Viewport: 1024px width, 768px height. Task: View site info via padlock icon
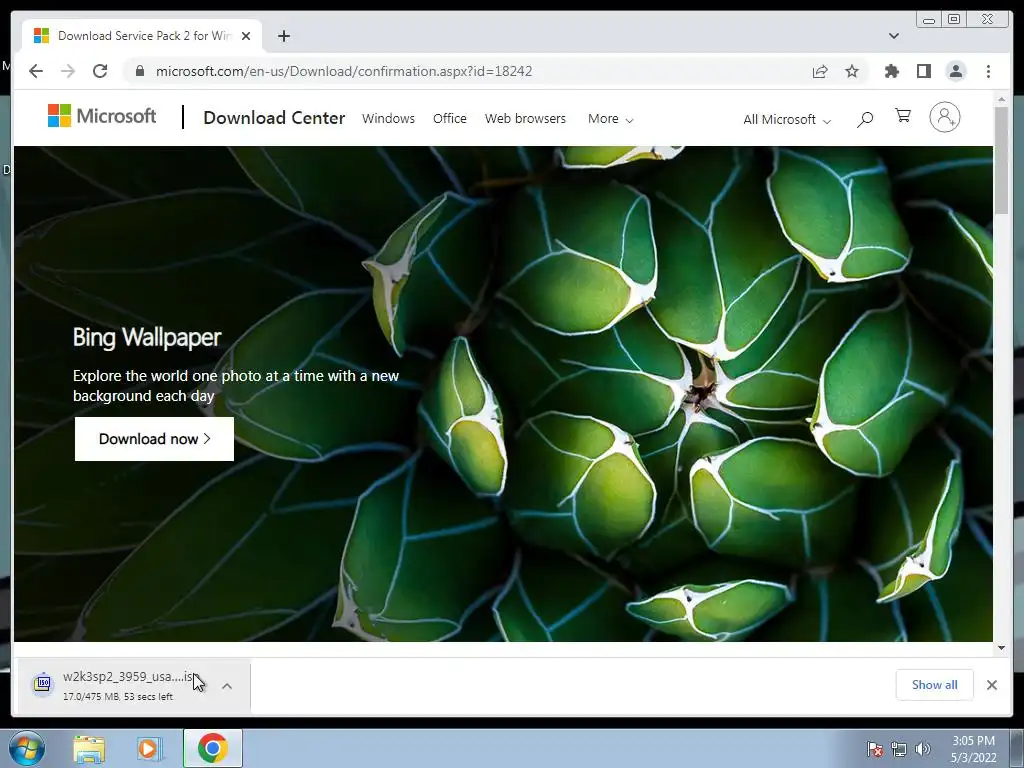139,71
